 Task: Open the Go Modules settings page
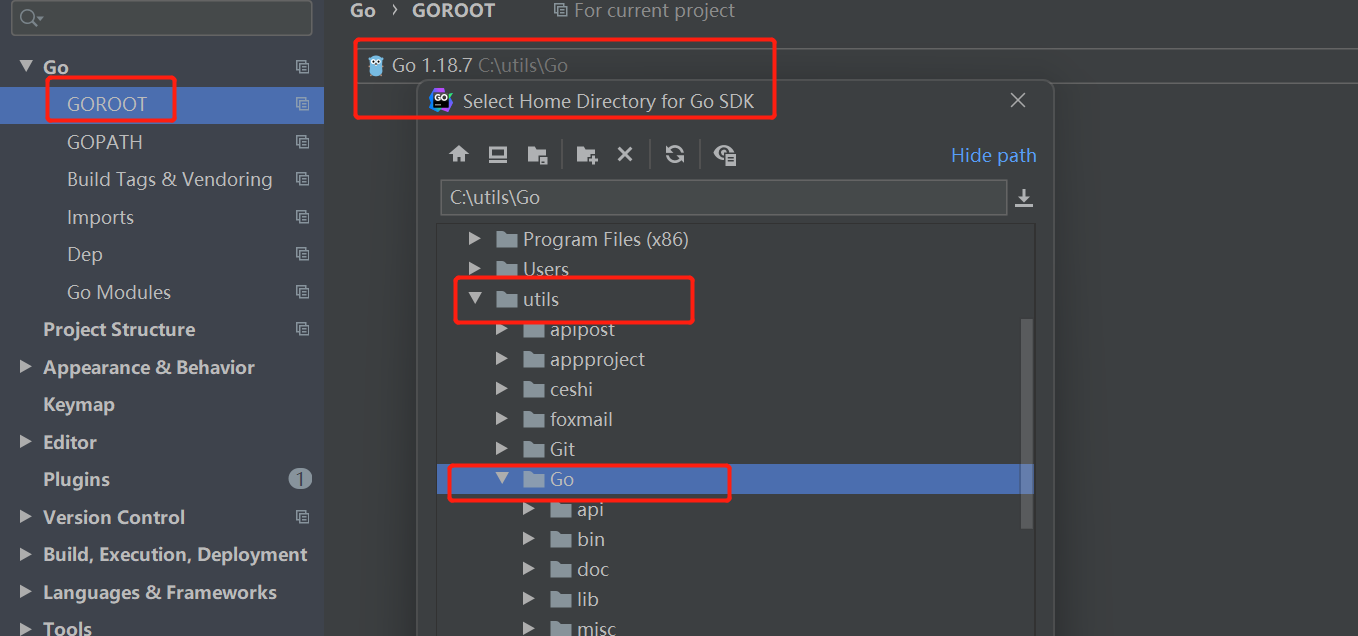119,292
